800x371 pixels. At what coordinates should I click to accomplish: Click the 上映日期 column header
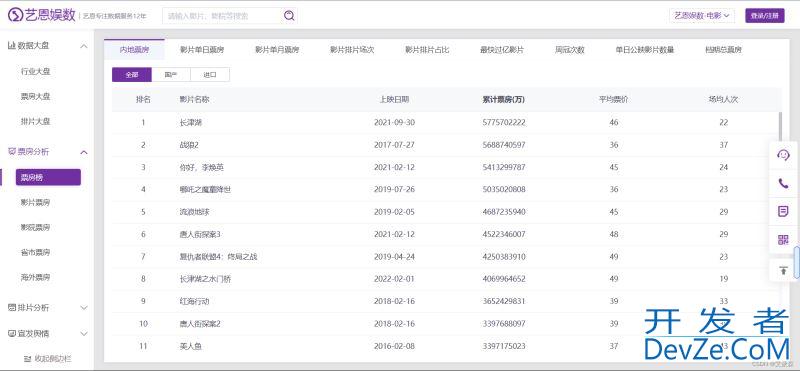(394, 100)
